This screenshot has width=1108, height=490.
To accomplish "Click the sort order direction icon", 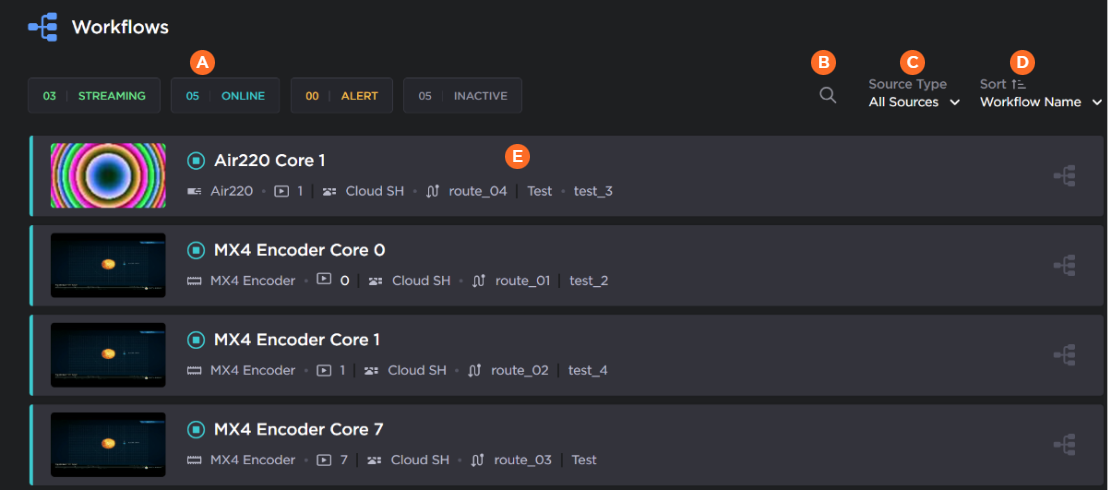I will tap(1018, 85).
